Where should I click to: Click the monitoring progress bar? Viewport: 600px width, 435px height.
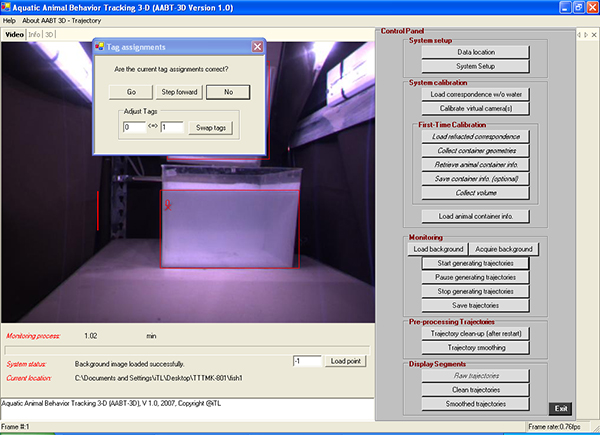tap(187, 350)
